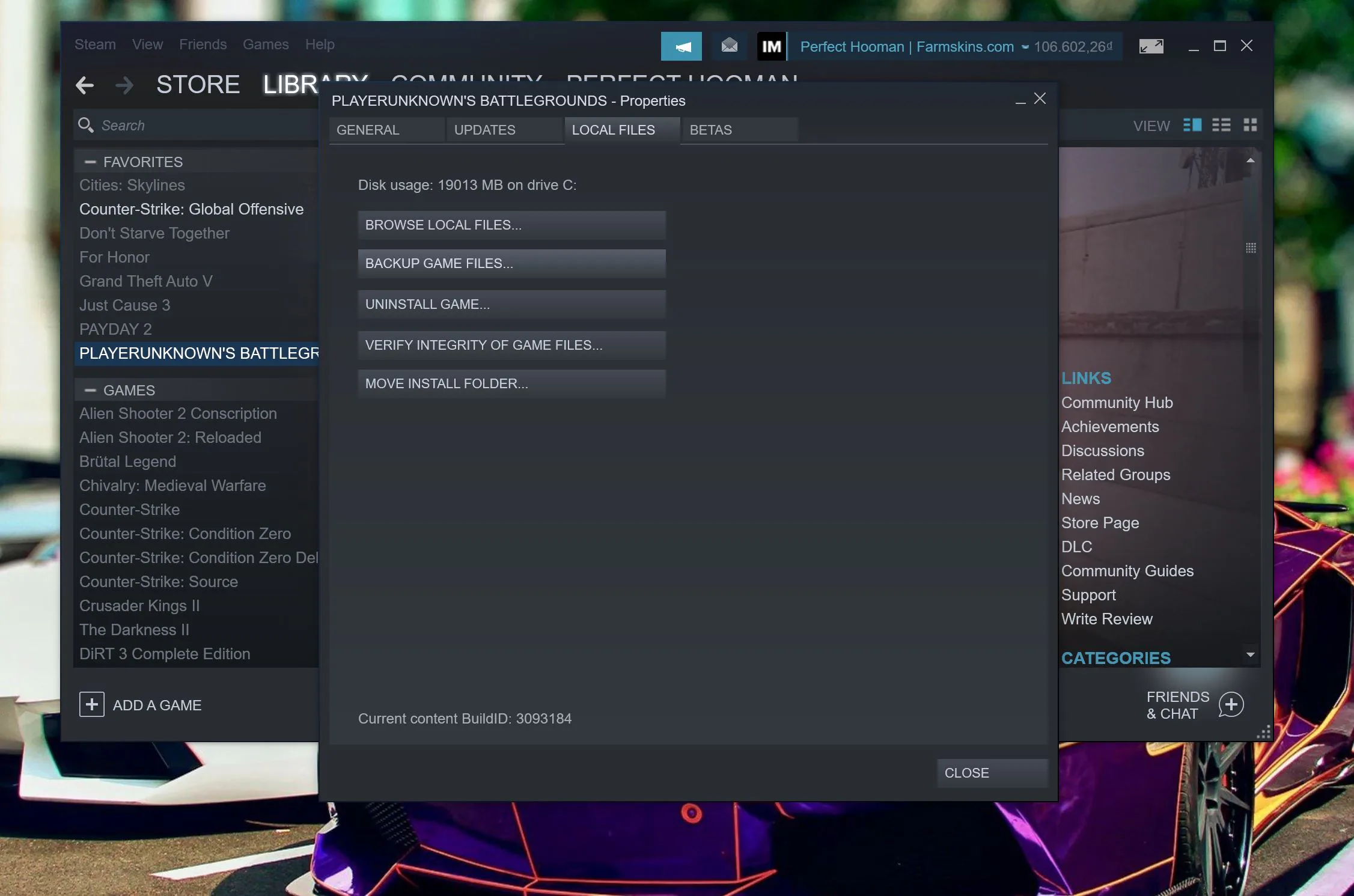Enter Big Picture mode icon

pos(1151,46)
